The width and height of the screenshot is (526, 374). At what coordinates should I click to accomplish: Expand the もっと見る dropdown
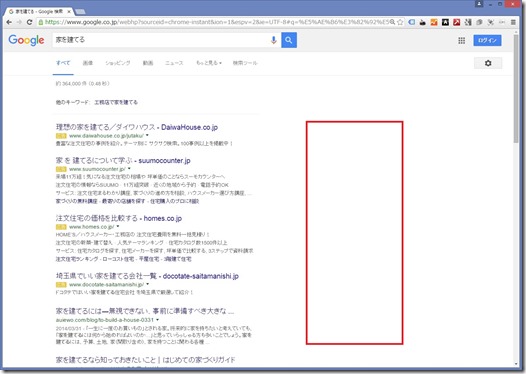(x=209, y=63)
